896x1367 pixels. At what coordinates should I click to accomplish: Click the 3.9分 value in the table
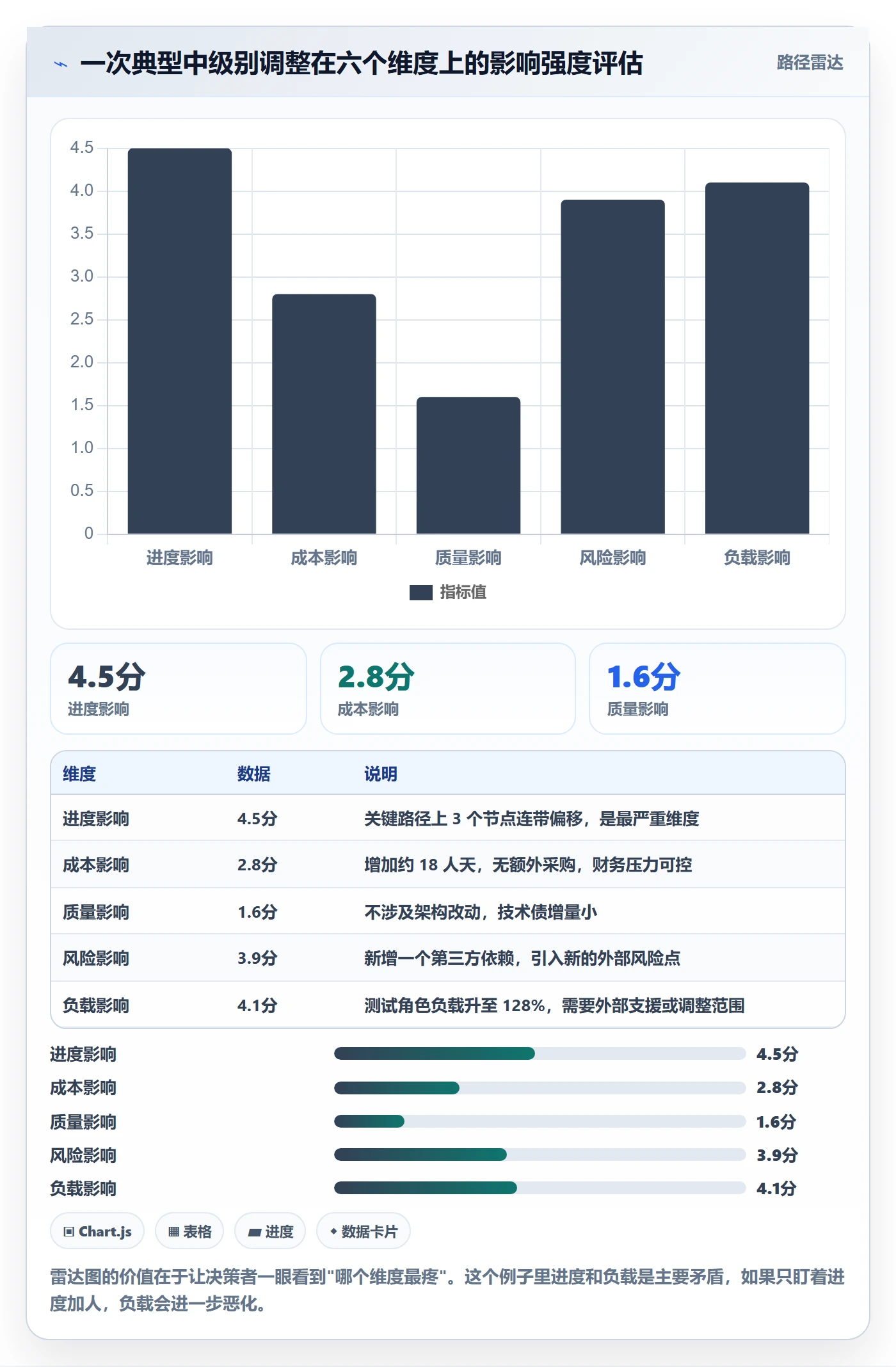click(x=257, y=958)
